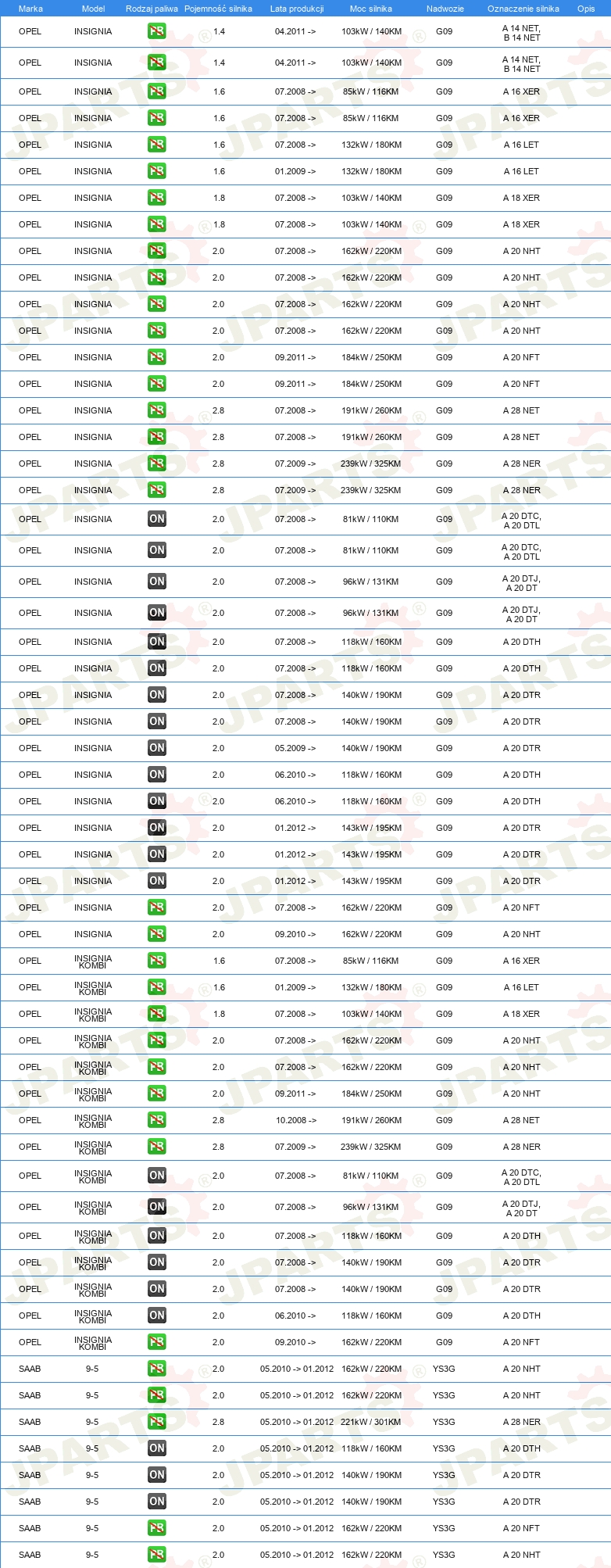Click PB icon for Saab 9-5 2.8 221kW

tap(157, 1422)
